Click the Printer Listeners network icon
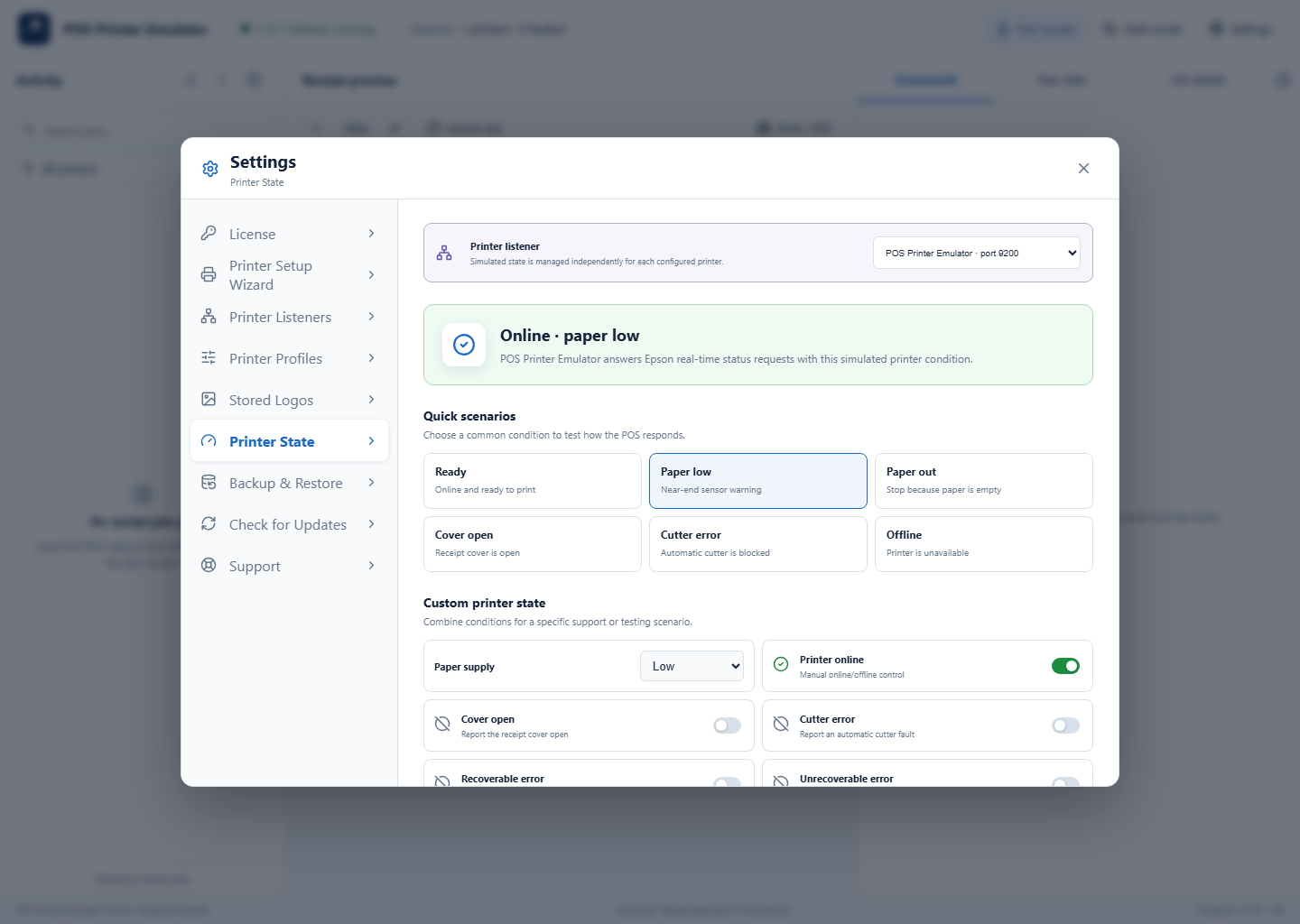1300x924 pixels. point(209,316)
